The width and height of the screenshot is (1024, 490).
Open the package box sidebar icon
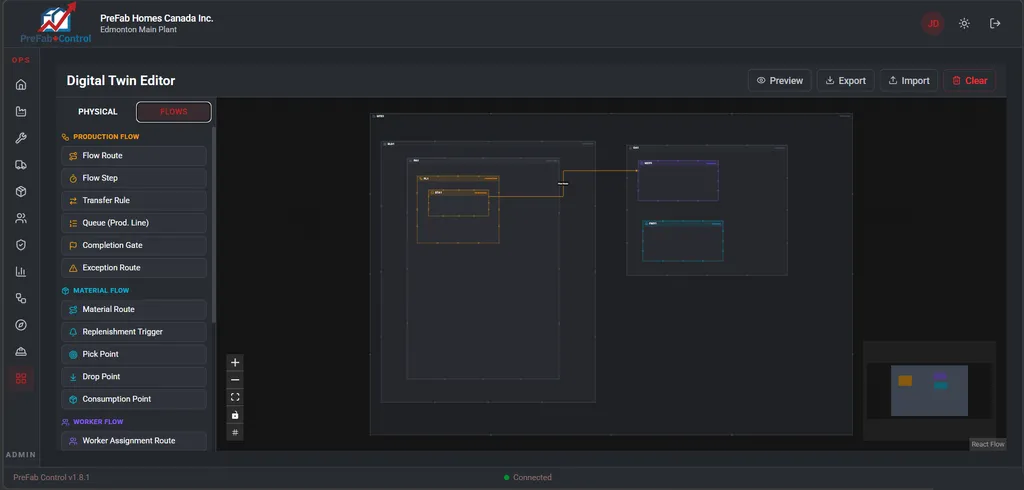(21, 191)
